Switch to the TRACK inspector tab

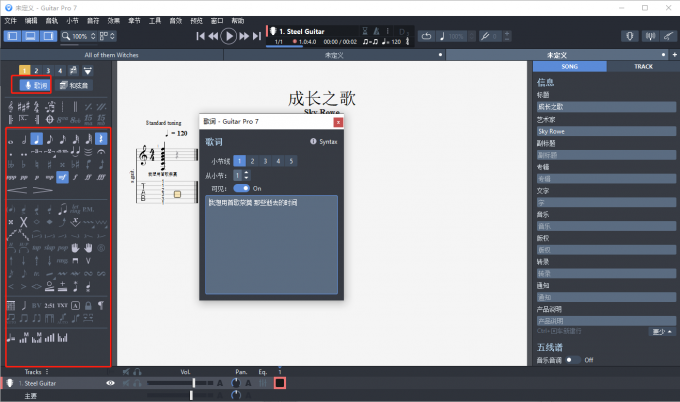(x=643, y=66)
